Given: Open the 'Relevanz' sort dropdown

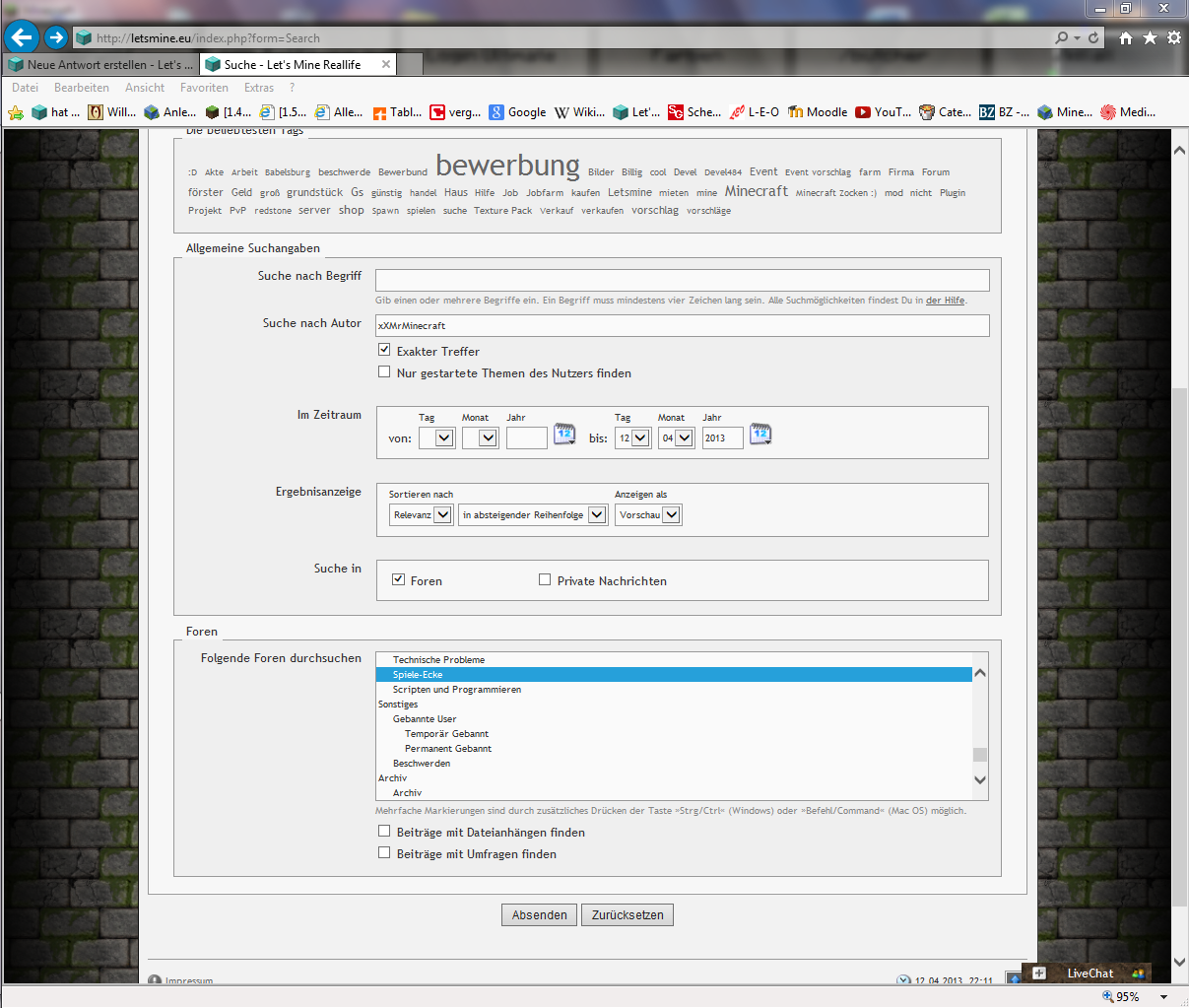Looking at the screenshot, I should pos(422,514).
